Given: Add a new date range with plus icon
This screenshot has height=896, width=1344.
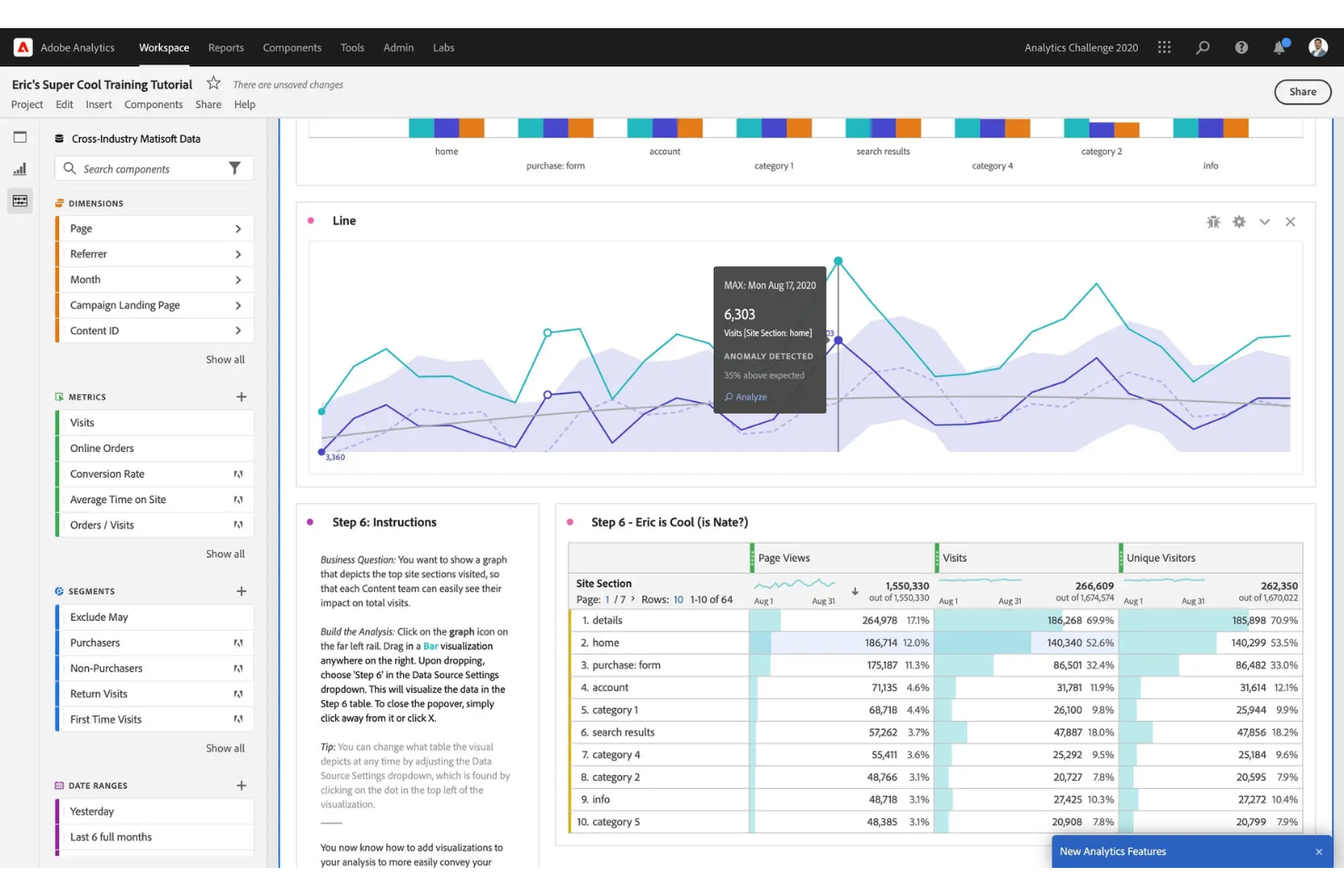Looking at the screenshot, I should pos(242,785).
